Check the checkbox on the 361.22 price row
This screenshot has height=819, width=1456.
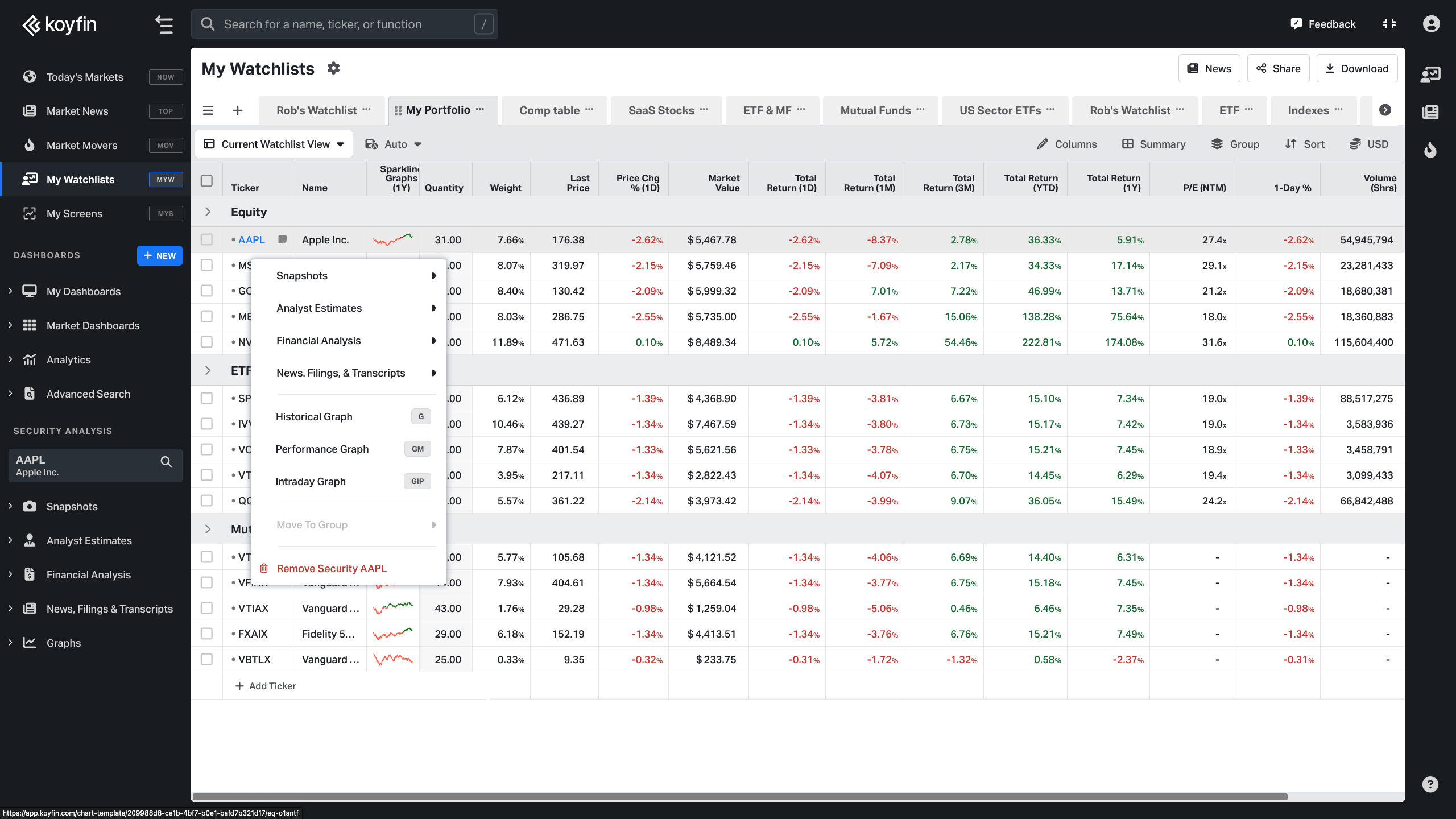[206, 500]
